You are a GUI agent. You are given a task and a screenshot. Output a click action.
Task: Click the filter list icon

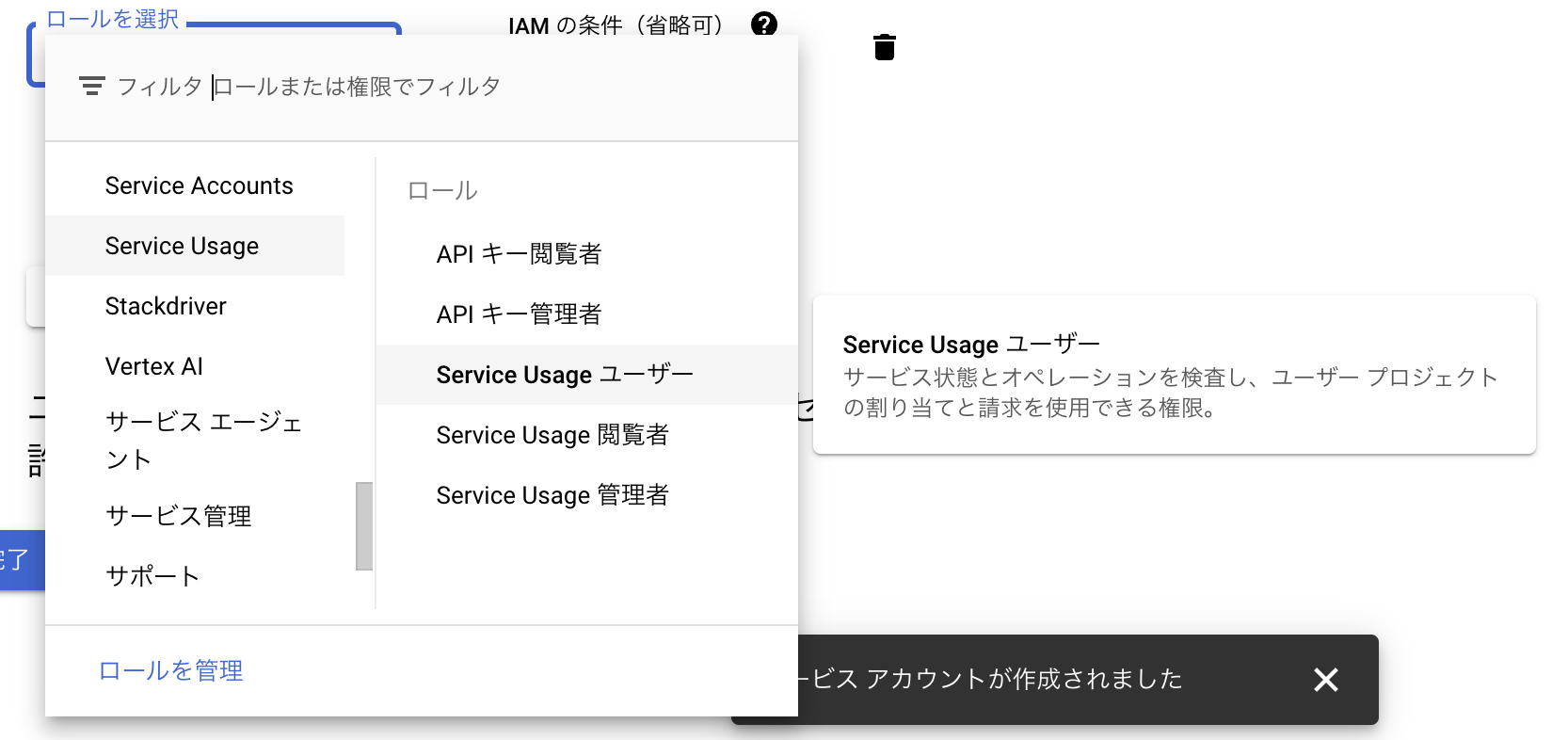point(91,87)
